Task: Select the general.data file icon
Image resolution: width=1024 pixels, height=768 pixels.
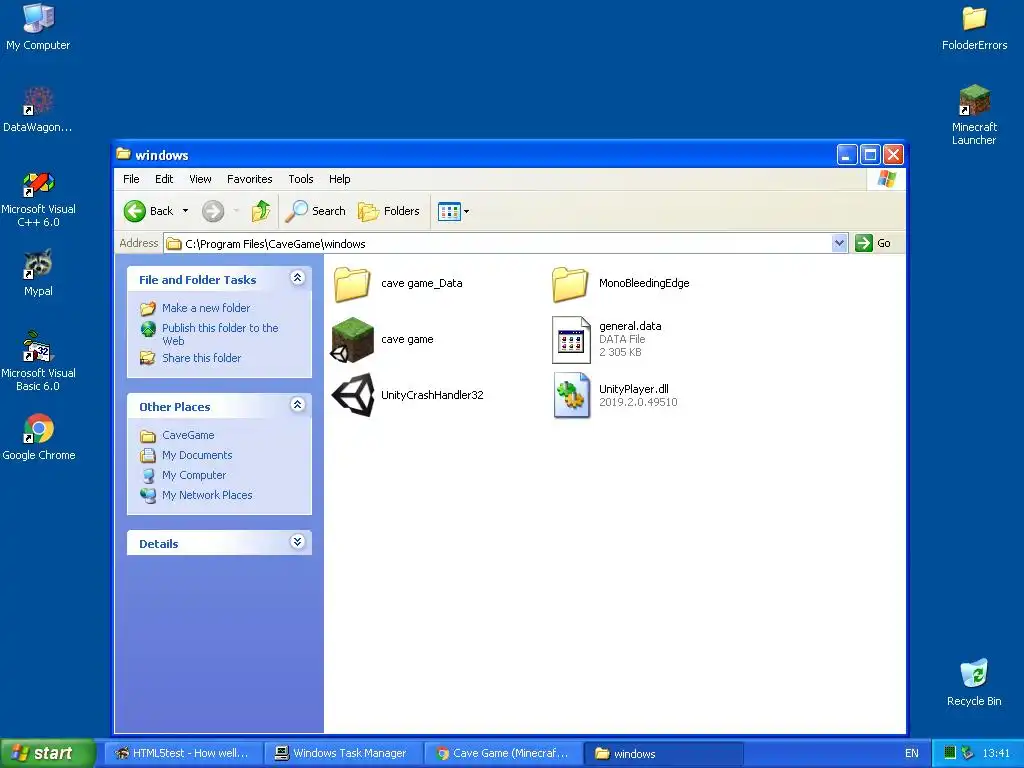Action: point(571,340)
